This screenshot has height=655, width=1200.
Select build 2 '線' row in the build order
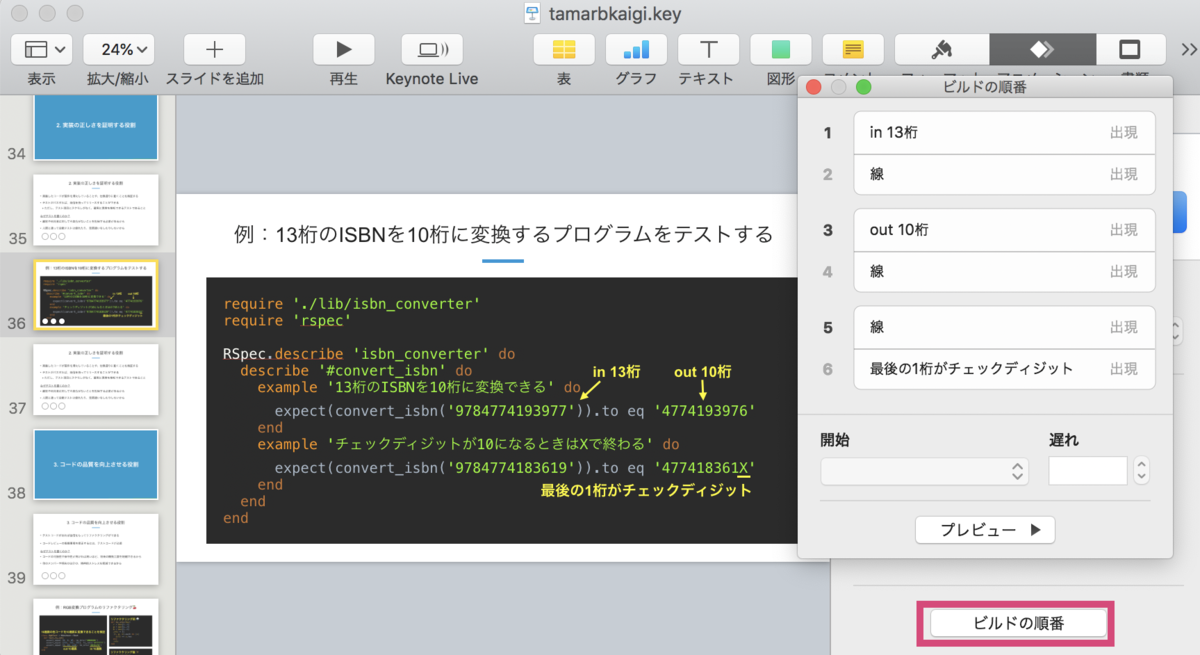pos(1005,174)
